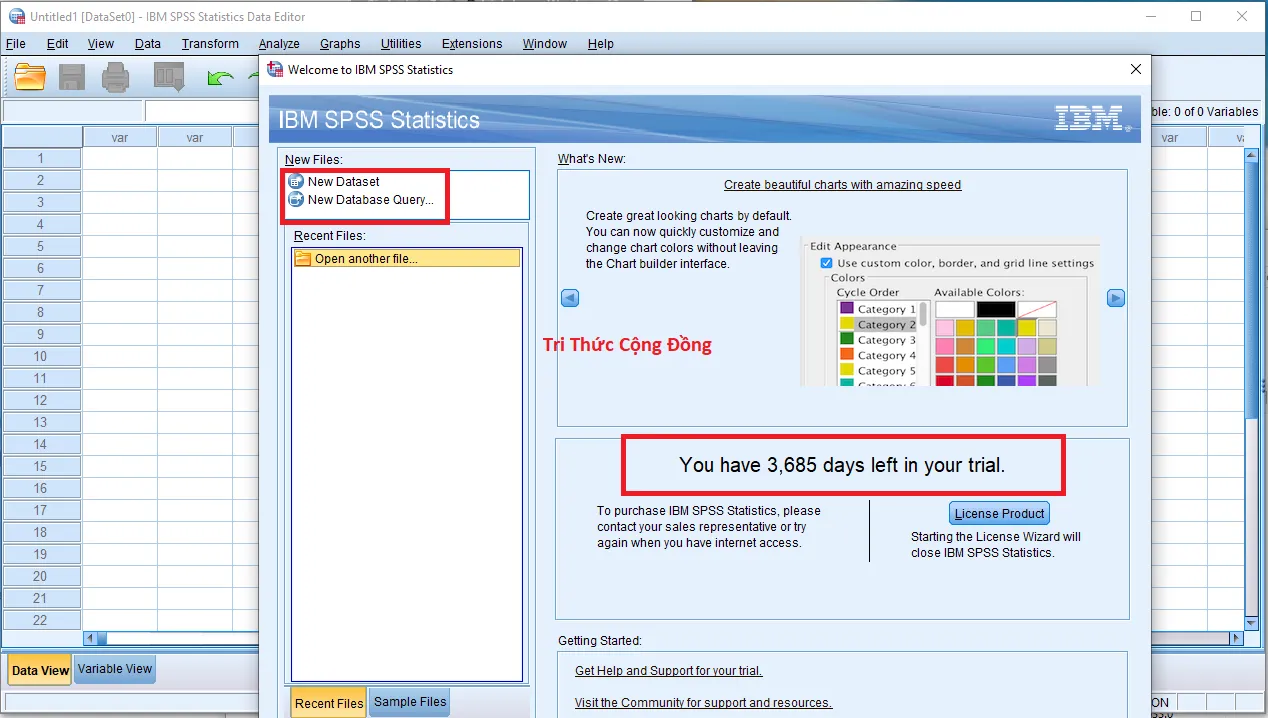
Task: Close the Welcome dialog
Action: point(1135,69)
